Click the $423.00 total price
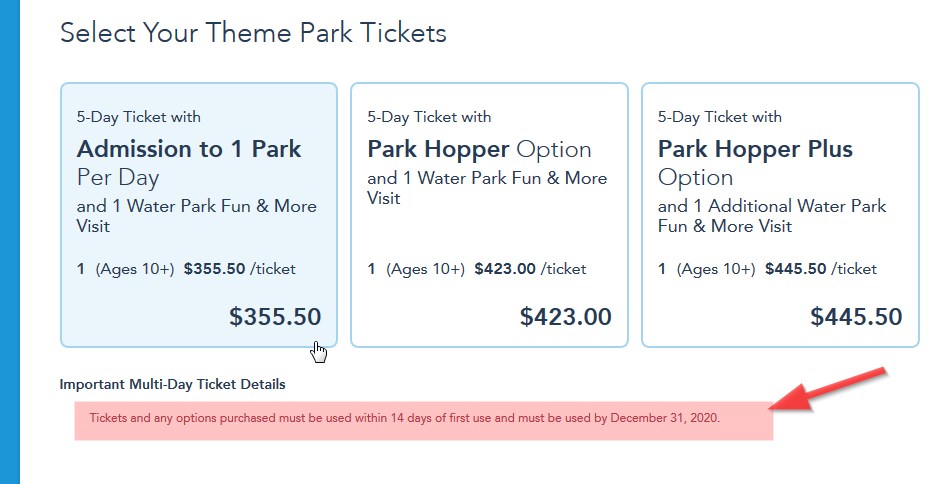Screen dimensions: 952x484 tap(565, 317)
